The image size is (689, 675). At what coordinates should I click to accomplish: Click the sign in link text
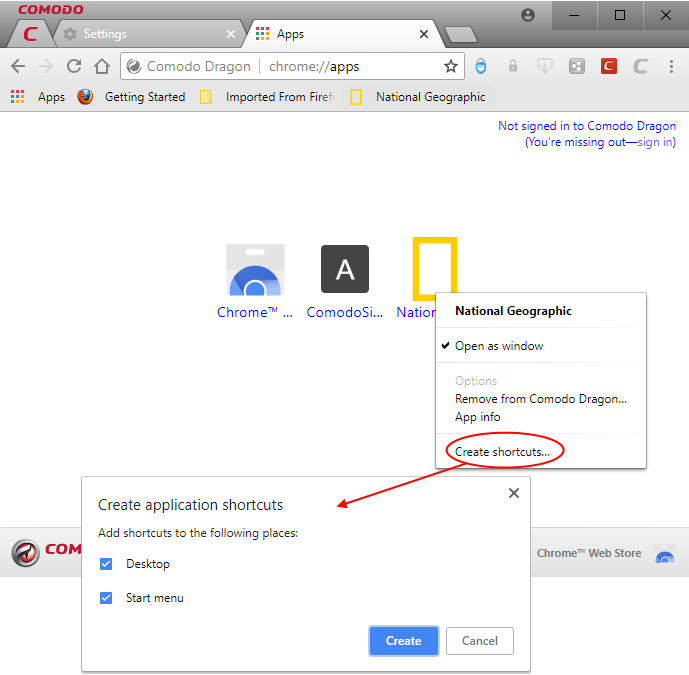[x=655, y=142]
